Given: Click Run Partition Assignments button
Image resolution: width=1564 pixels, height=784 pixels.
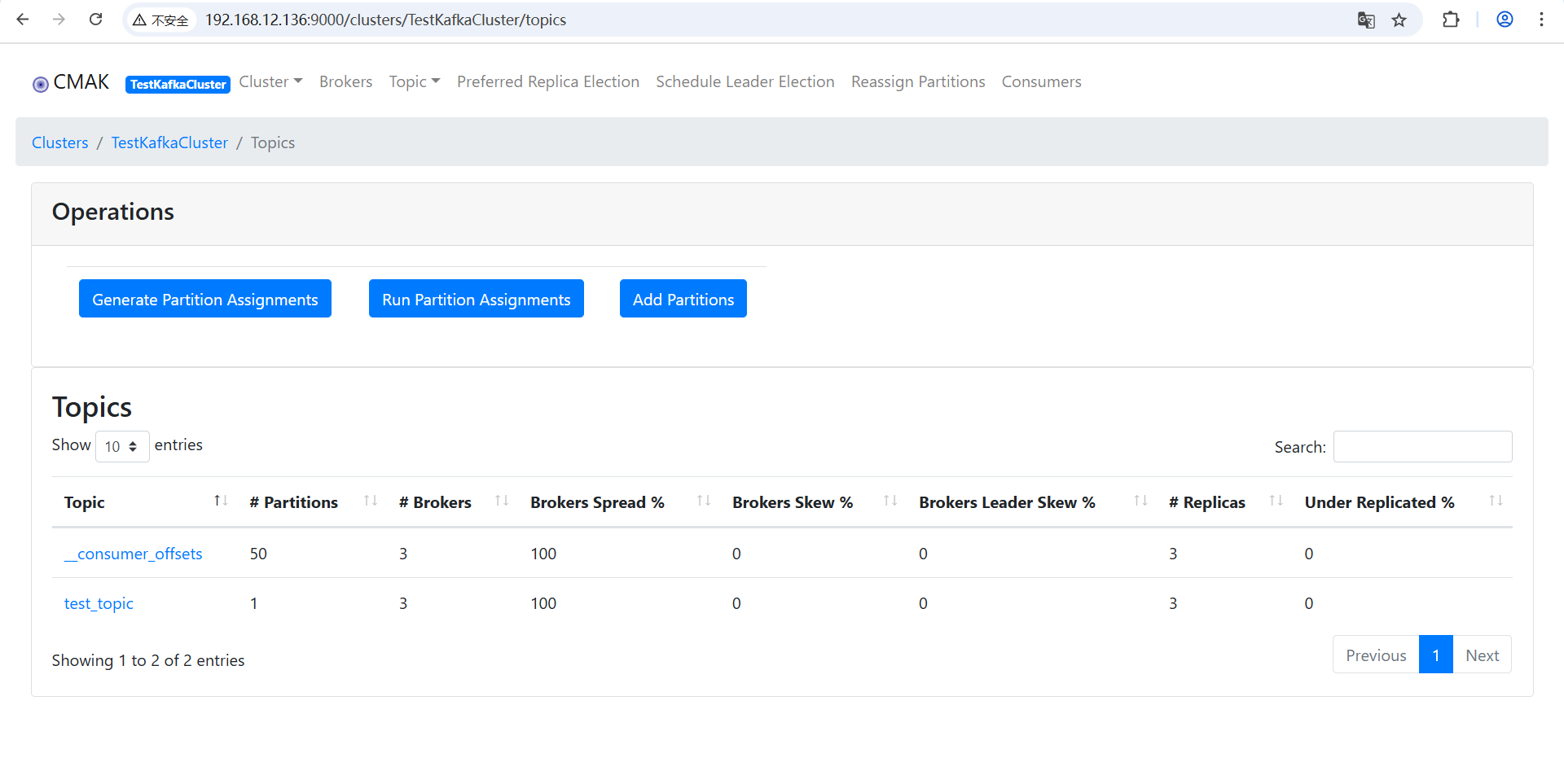Looking at the screenshot, I should 477,299.
